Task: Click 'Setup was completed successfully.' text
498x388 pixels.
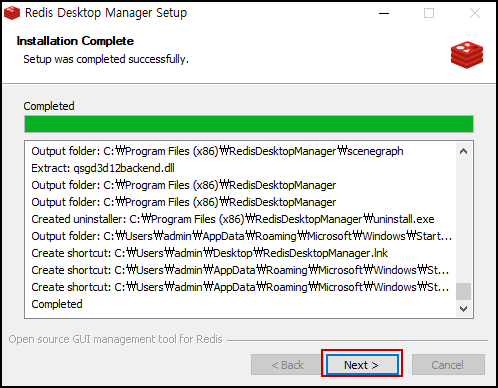Action: [x=106, y=59]
